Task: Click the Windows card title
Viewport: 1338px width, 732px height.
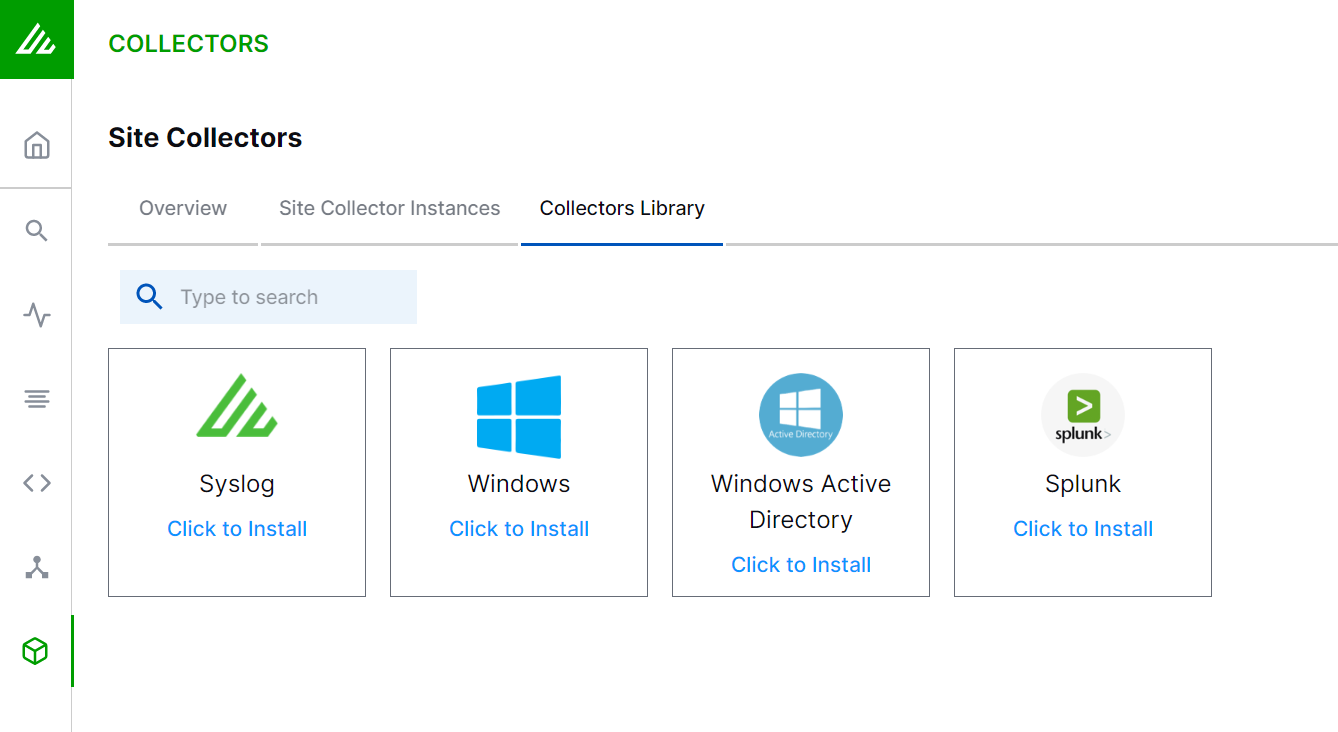Action: 519,484
